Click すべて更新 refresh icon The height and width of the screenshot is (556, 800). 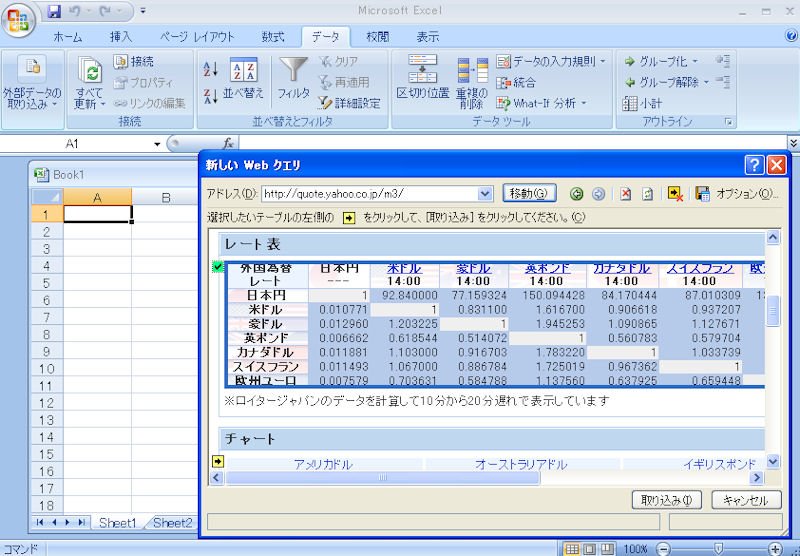click(90, 70)
